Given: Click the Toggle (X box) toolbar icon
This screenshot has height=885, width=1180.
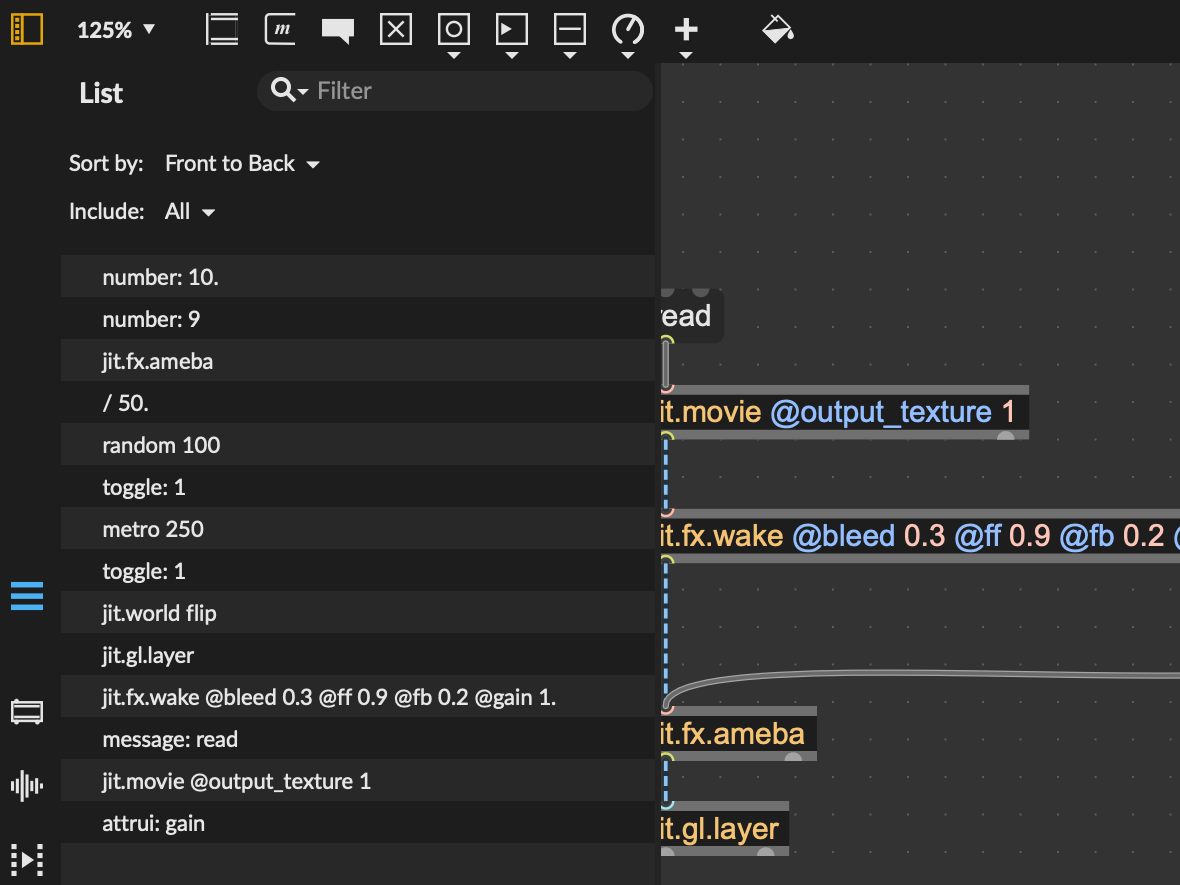Looking at the screenshot, I should 396,29.
